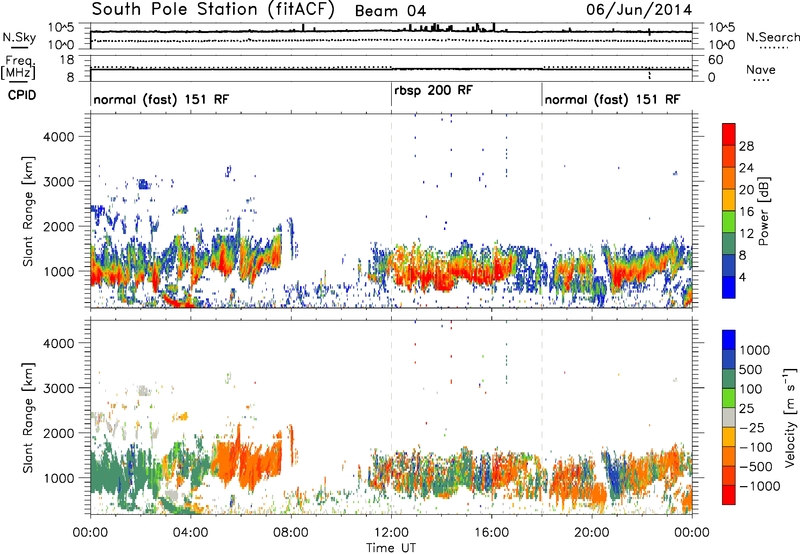
Task: Click the dashed 12:00 marker in Power panel
Action: (x=391, y=211)
